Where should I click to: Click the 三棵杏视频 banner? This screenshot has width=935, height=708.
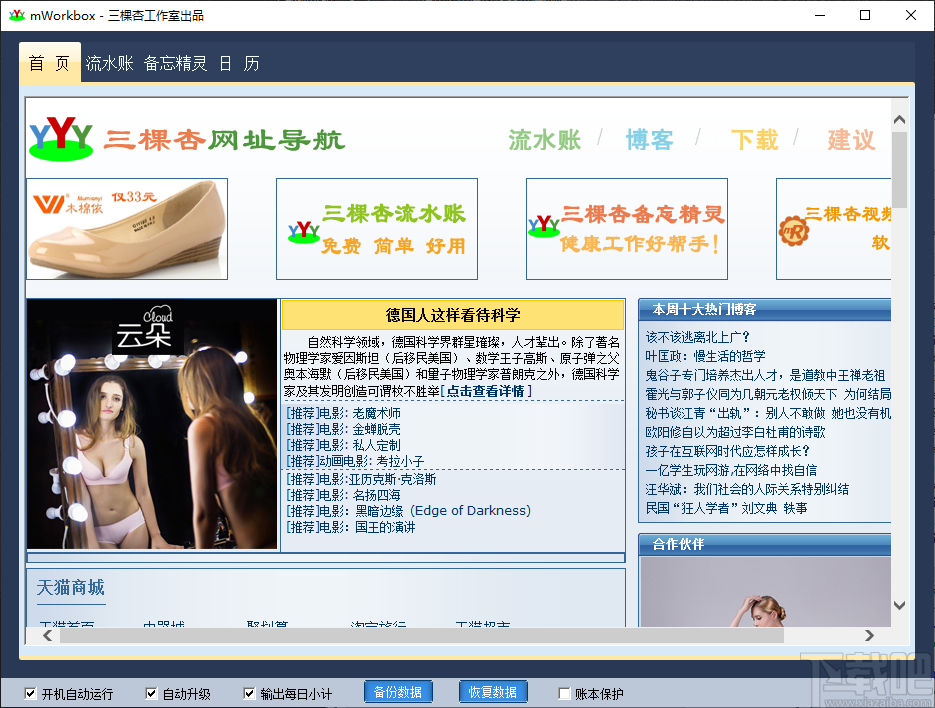point(834,229)
